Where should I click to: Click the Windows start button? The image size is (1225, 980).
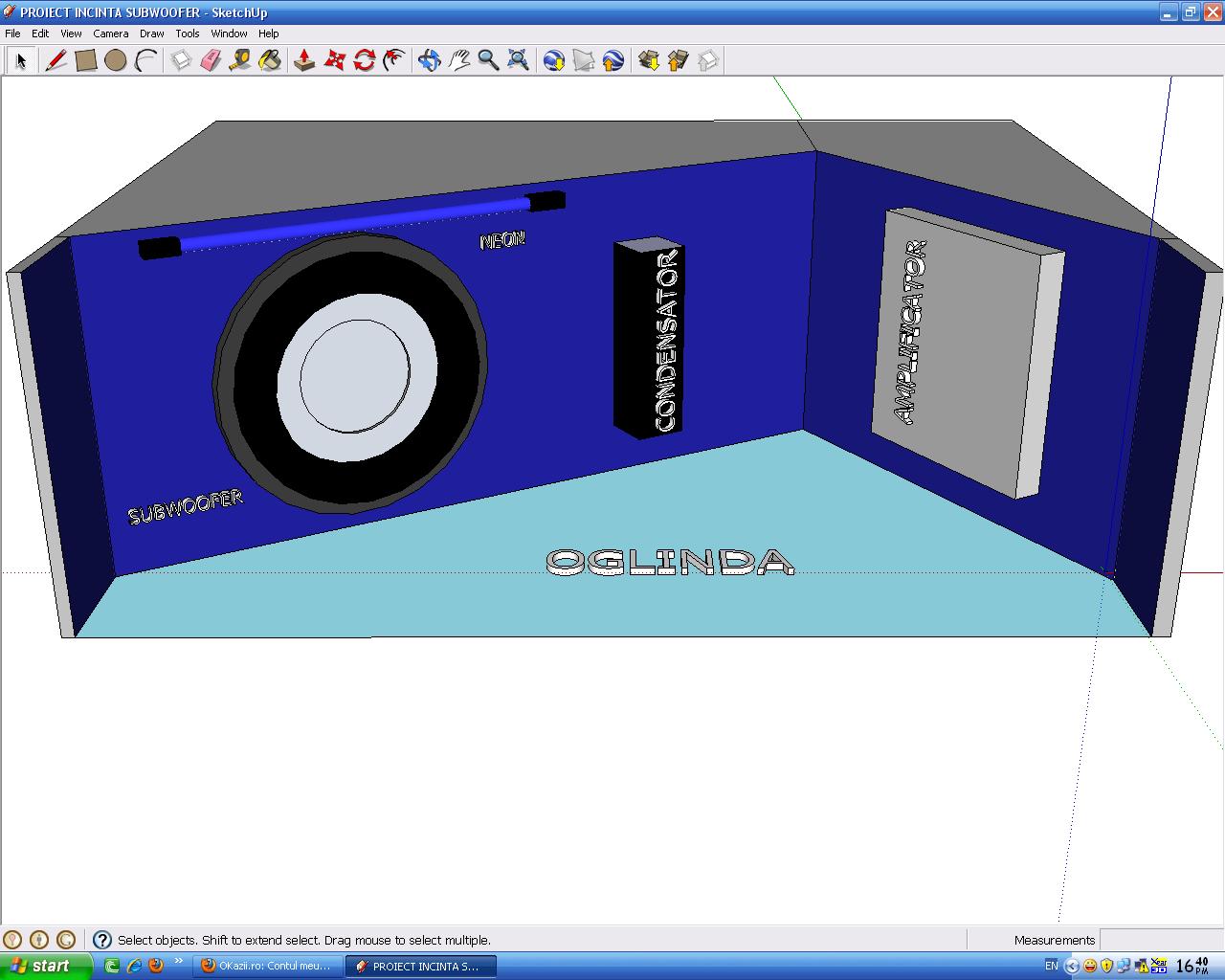(x=46, y=966)
